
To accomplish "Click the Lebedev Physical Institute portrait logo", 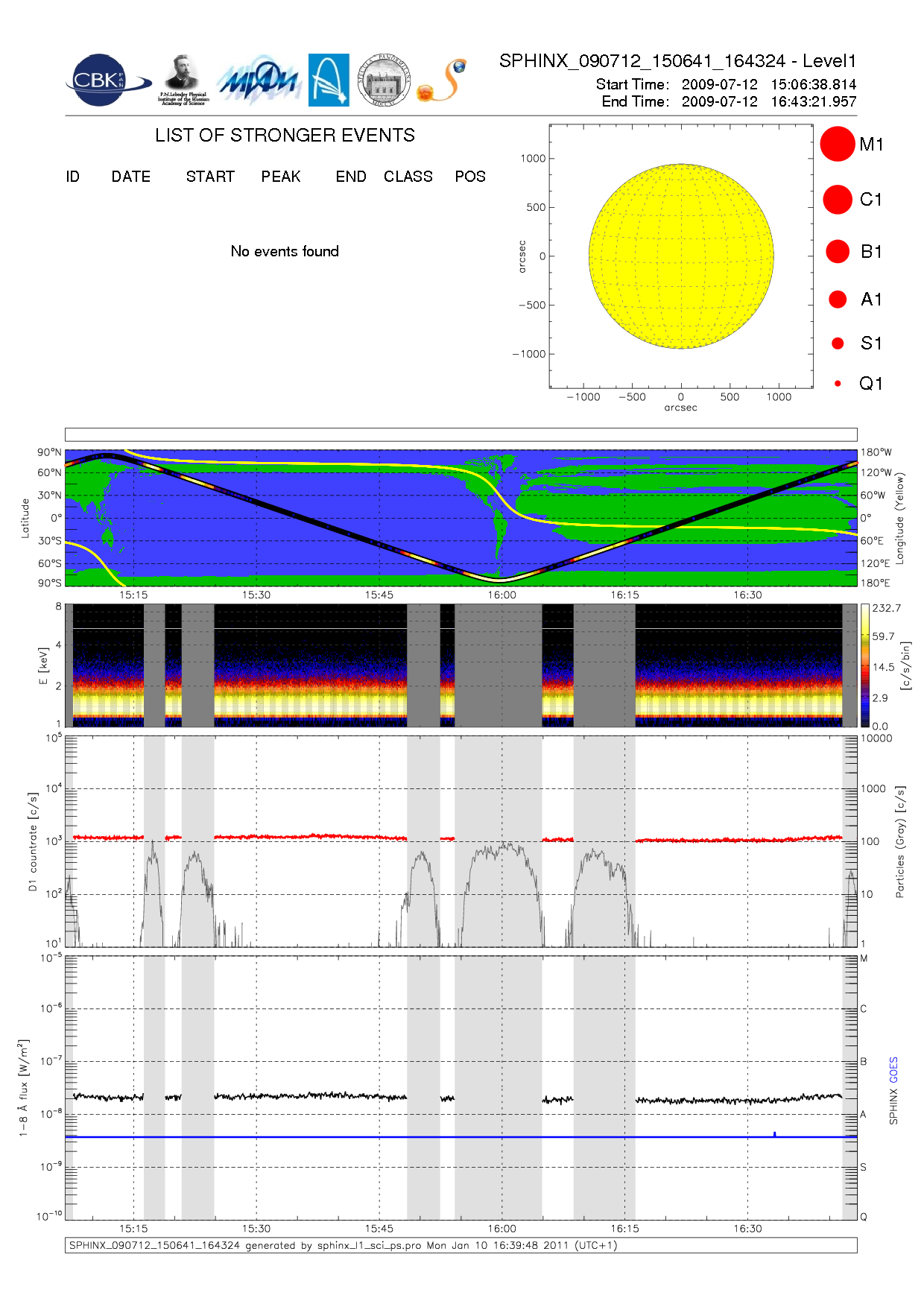I will [x=183, y=80].
